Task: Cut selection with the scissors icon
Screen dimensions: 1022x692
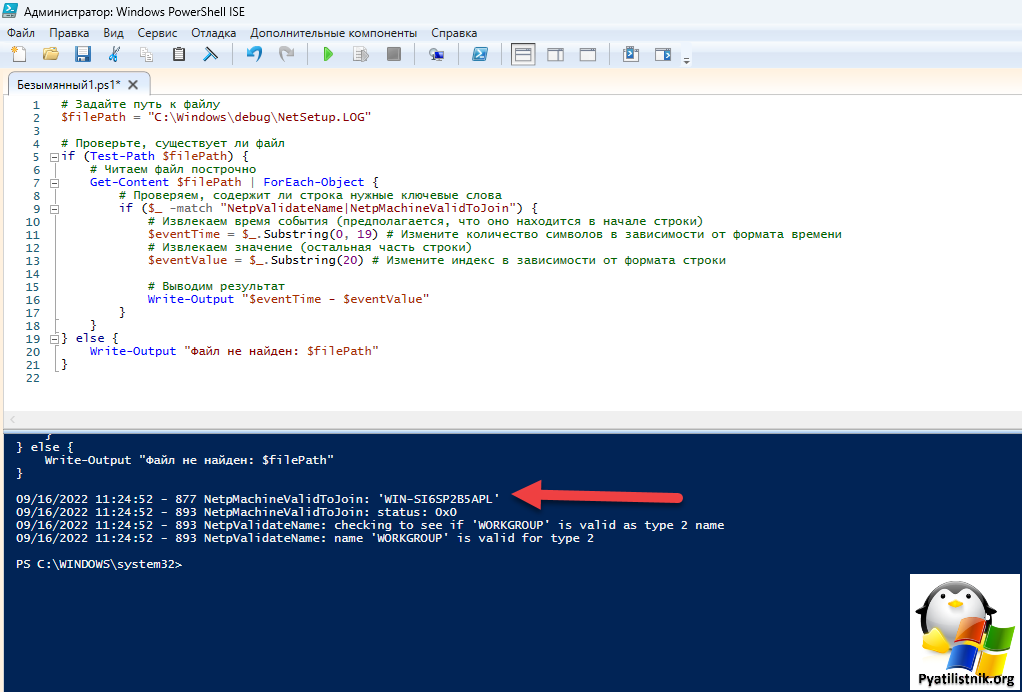Action: coord(115,54)
